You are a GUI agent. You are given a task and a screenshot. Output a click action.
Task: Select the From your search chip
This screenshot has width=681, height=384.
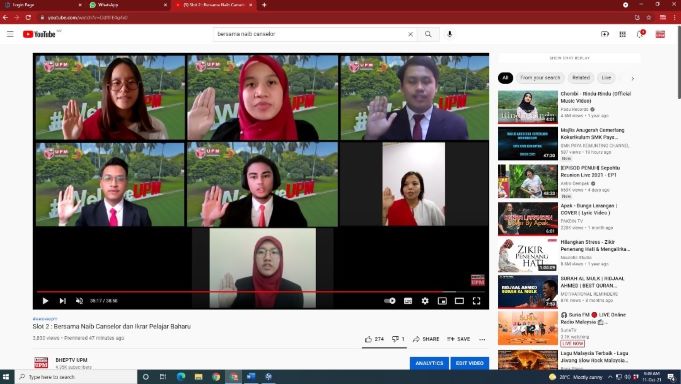(x=540, y=78)
